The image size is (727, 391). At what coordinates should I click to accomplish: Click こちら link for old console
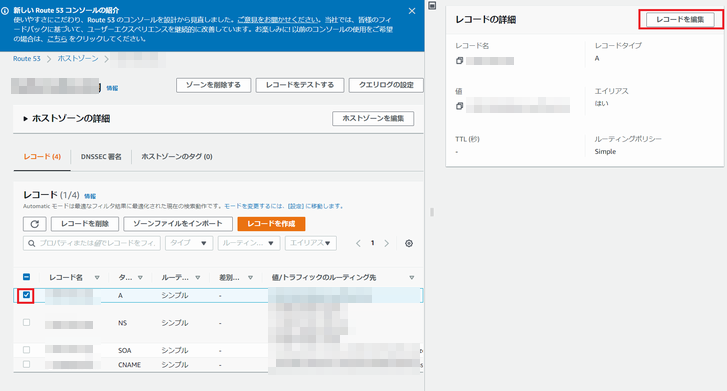tap(57, 39)
